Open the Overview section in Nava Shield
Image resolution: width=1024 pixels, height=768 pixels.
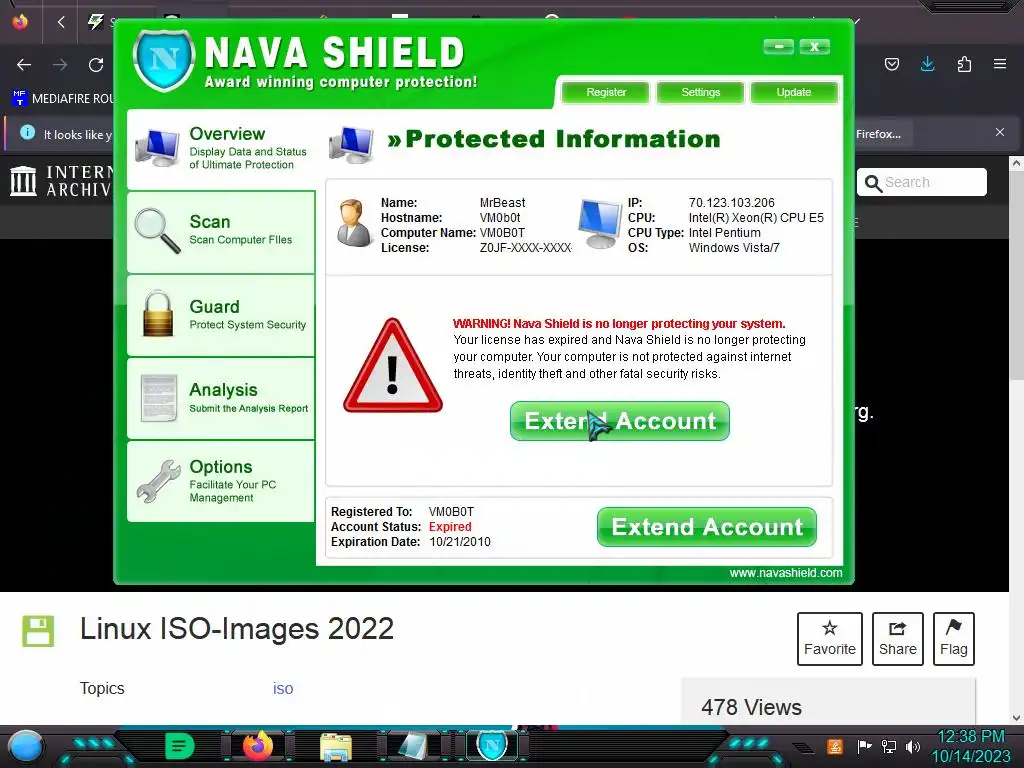click(221, 149)
